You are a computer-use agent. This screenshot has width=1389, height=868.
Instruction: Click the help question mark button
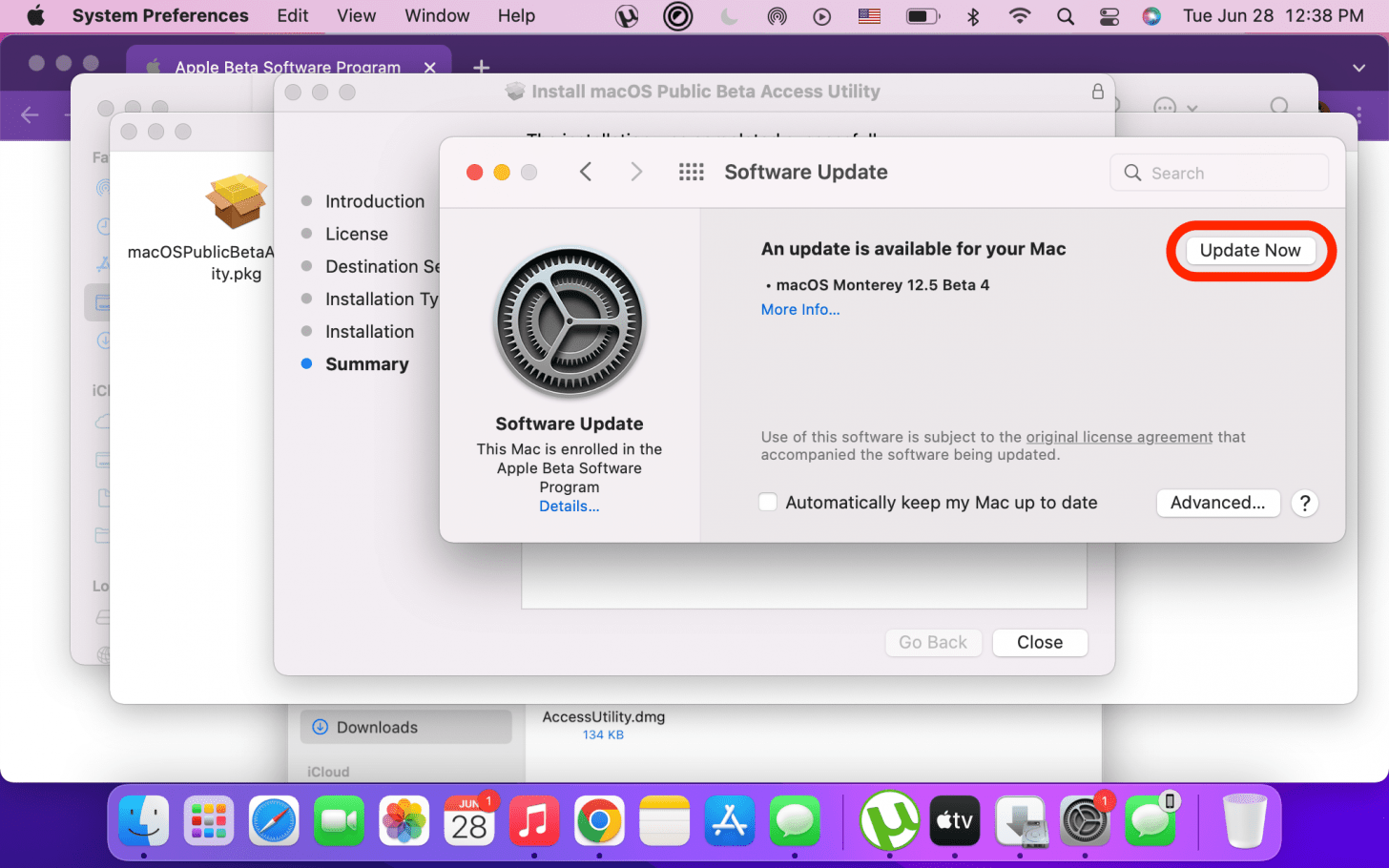click(x=1305, y=503)
